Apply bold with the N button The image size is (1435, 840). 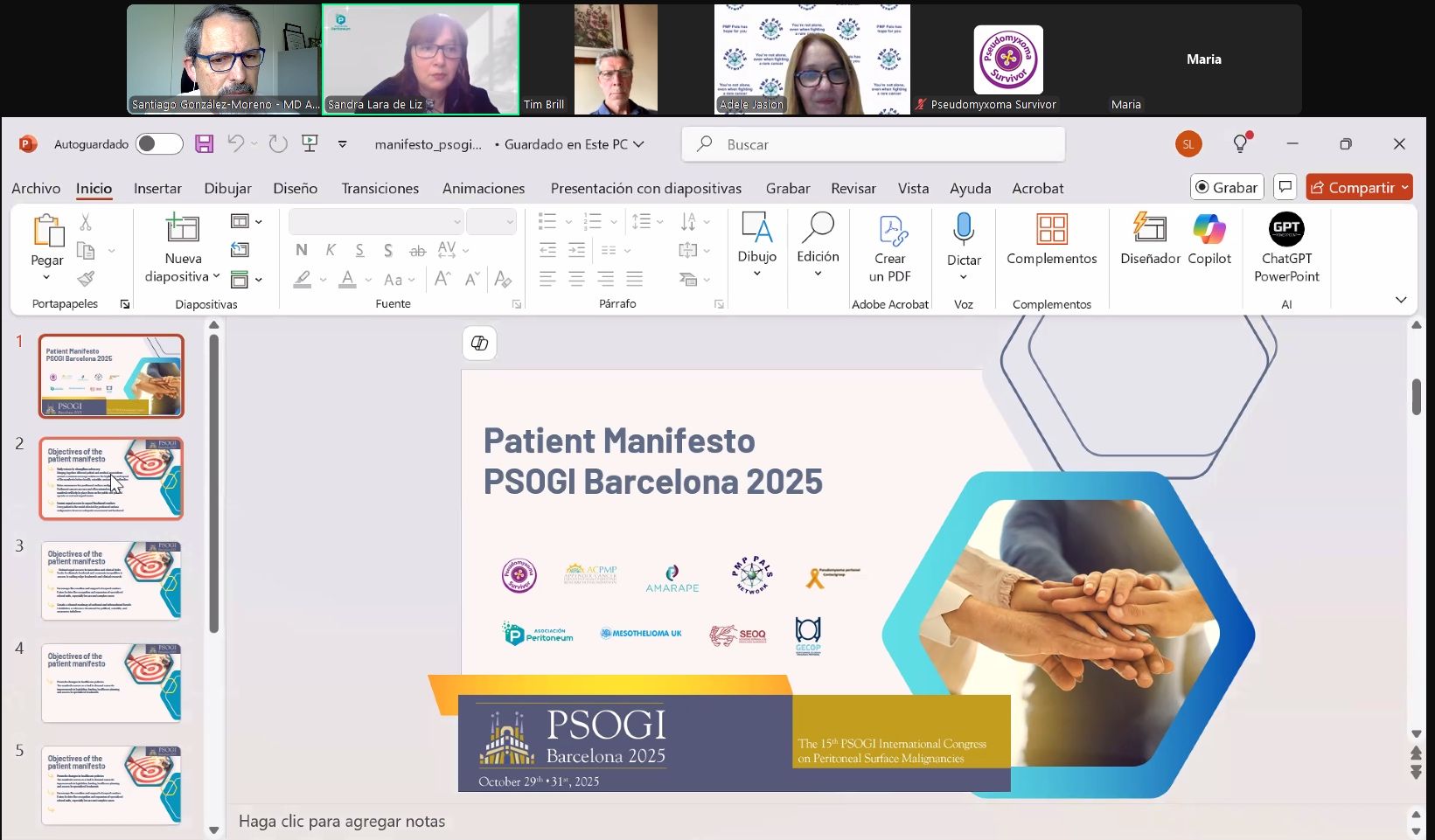point(302,251)
